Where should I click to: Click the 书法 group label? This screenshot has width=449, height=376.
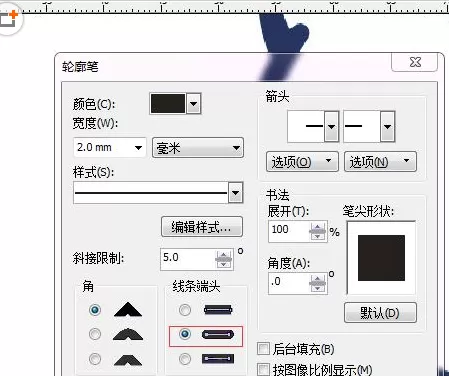[278, 195]
